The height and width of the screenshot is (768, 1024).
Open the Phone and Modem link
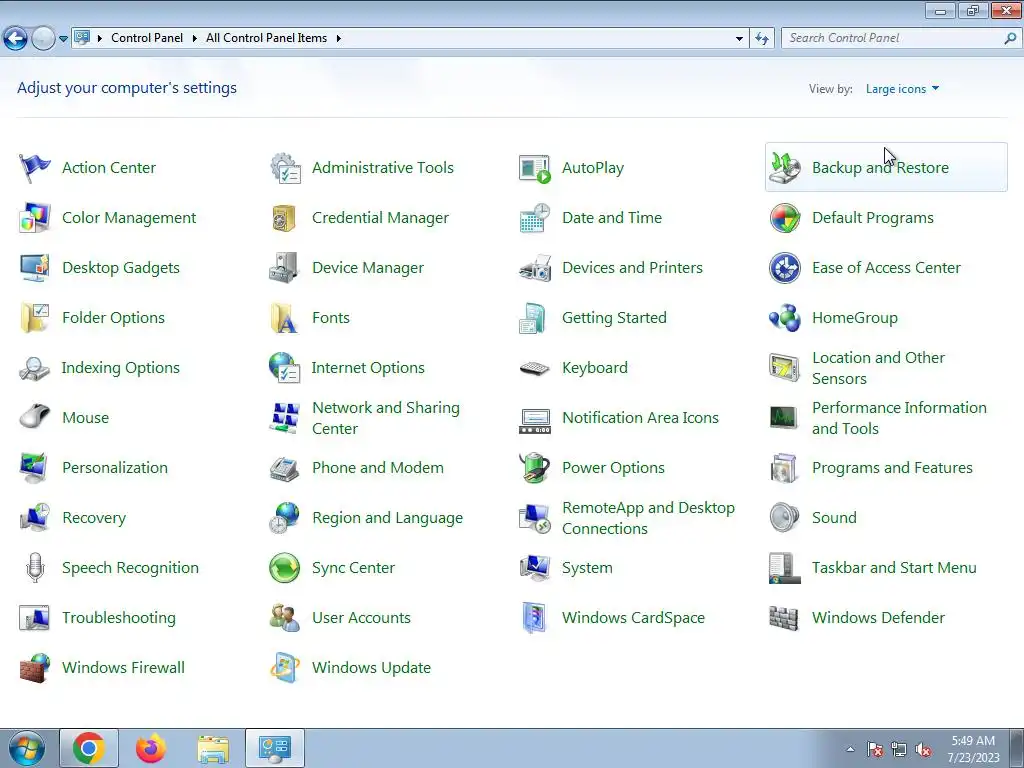[x=377, y=468]
